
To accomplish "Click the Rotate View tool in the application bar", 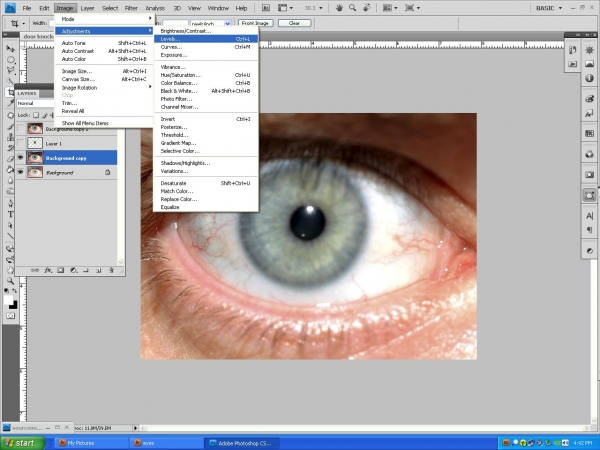I will point(366,8).
